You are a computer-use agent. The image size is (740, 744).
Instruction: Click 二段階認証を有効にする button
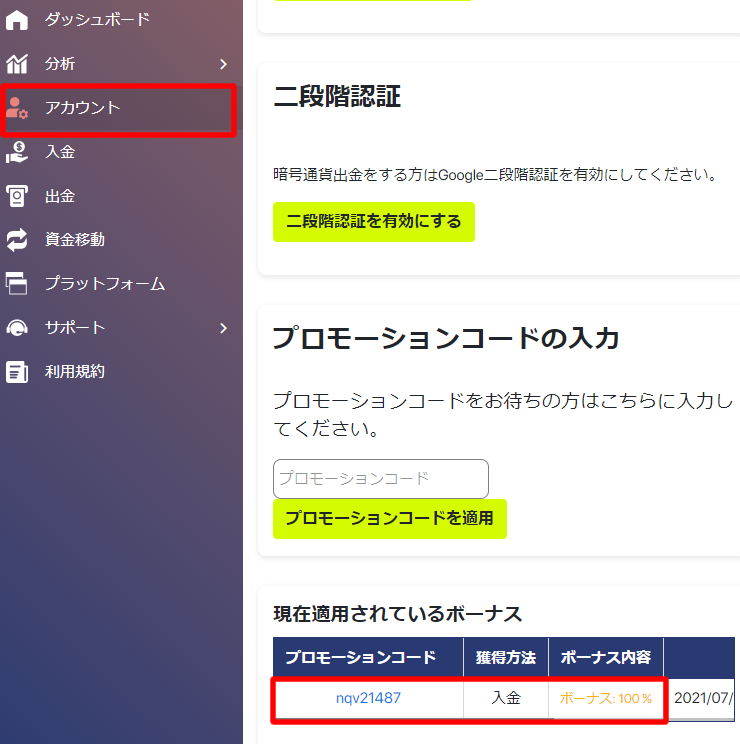(x=374, y=222)
